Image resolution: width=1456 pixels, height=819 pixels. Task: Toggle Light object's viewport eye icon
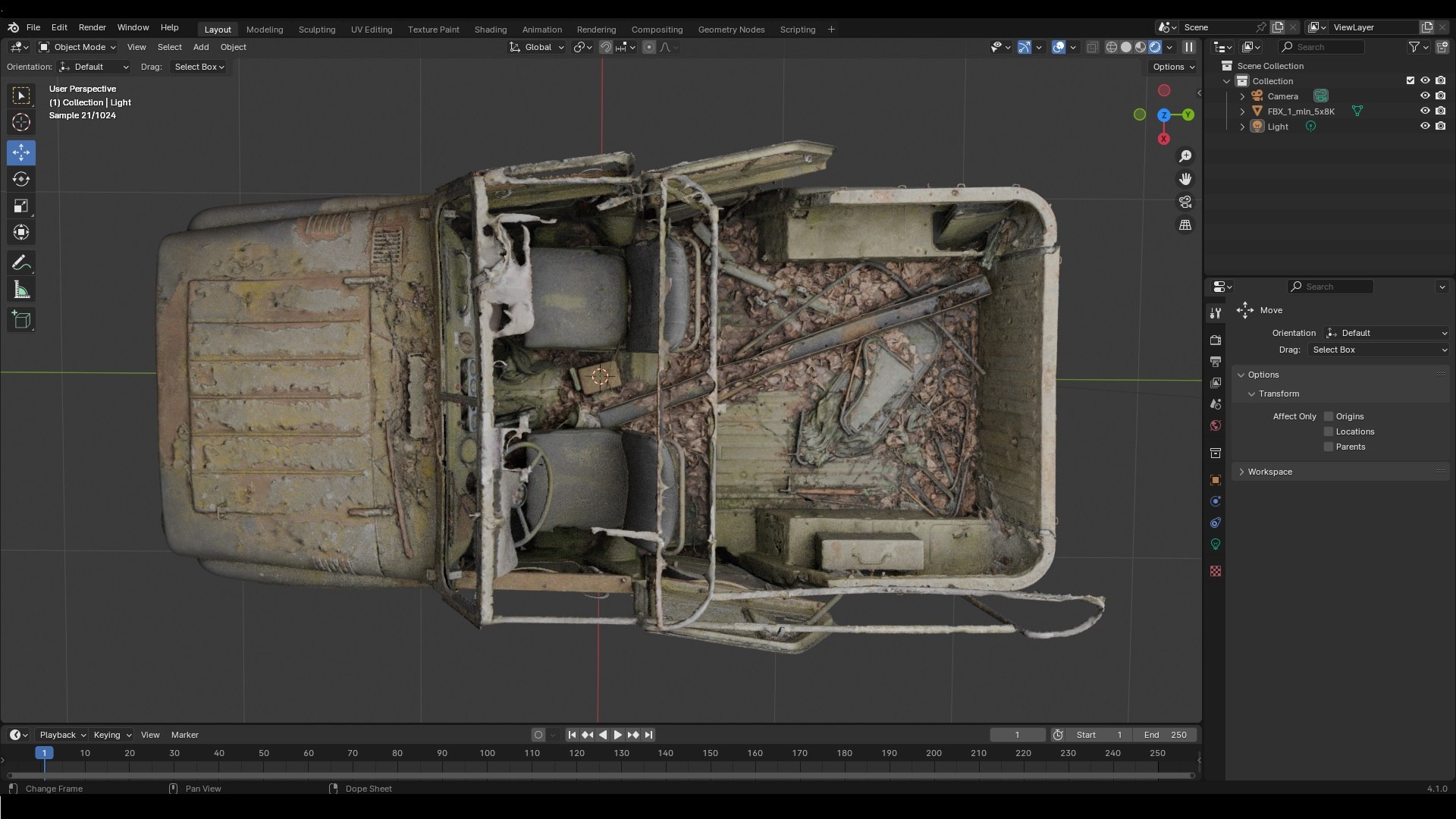(1425, 126)
